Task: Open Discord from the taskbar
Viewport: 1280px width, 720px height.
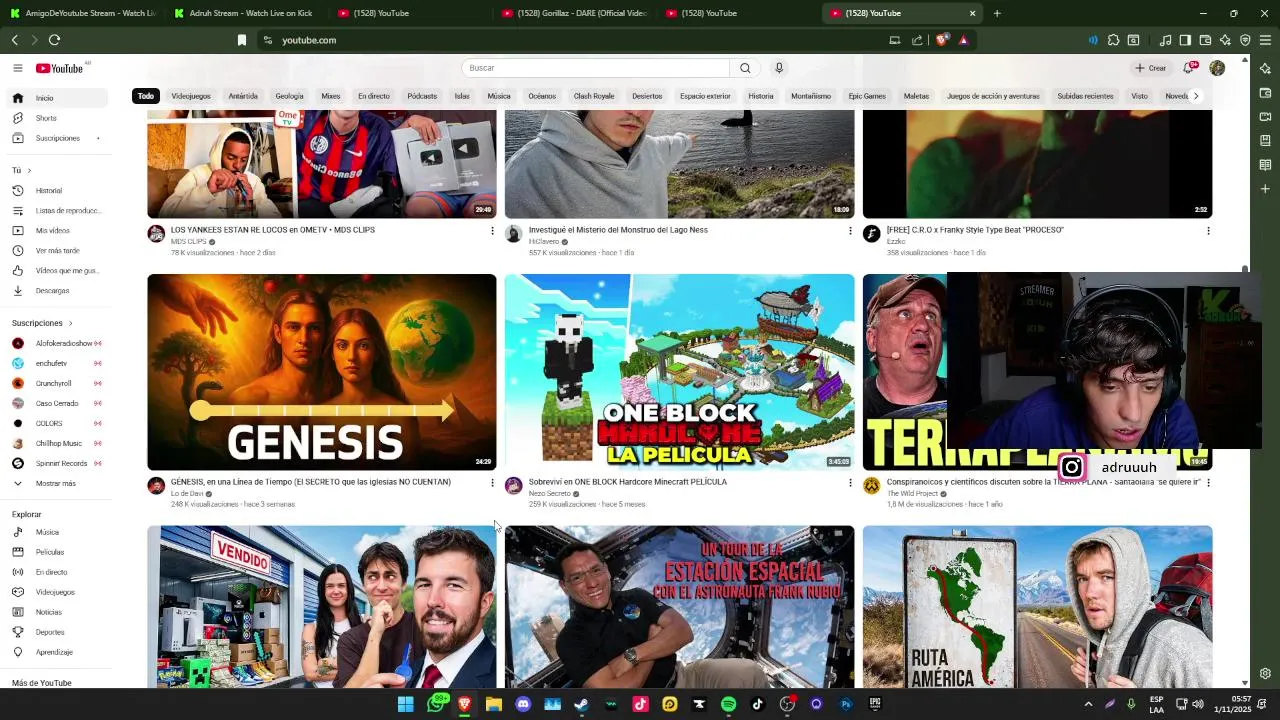Action: 523,704
